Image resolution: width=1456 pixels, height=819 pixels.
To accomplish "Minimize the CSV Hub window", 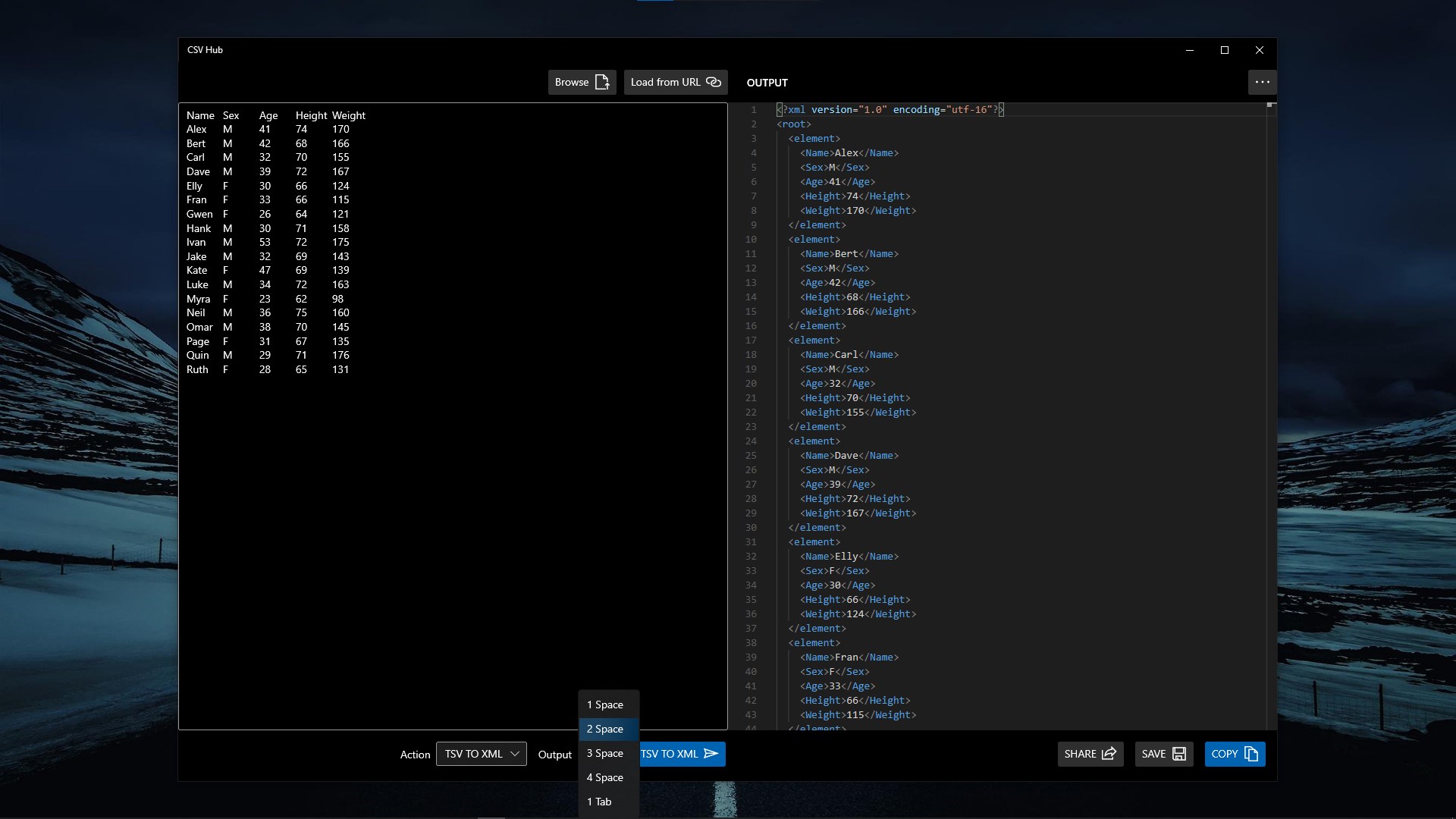I will coord(1190,50).
